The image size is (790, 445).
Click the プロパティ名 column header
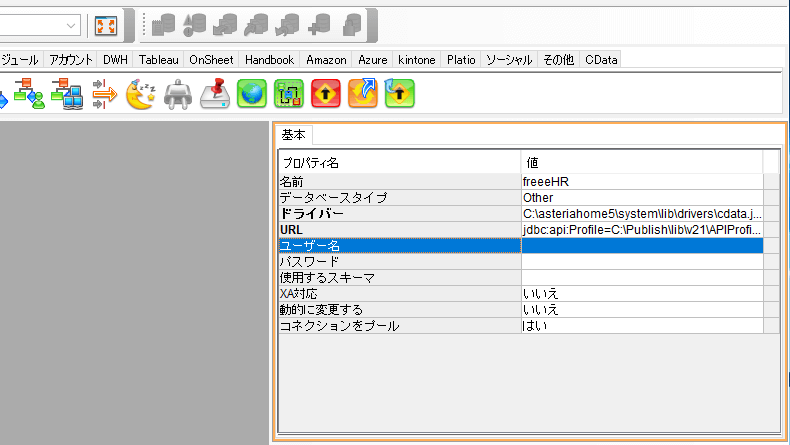click(400, 163)
